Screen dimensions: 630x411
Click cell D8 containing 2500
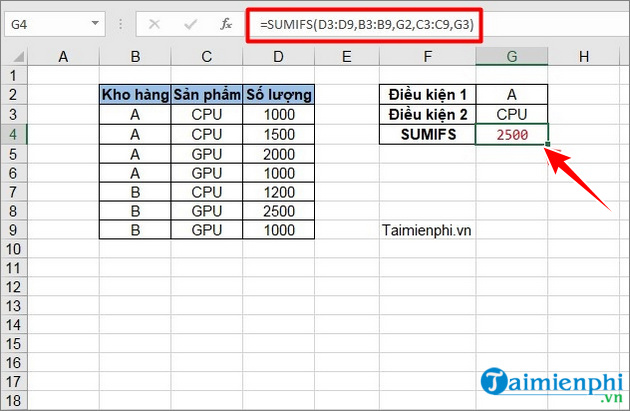(x=278, y=211)
